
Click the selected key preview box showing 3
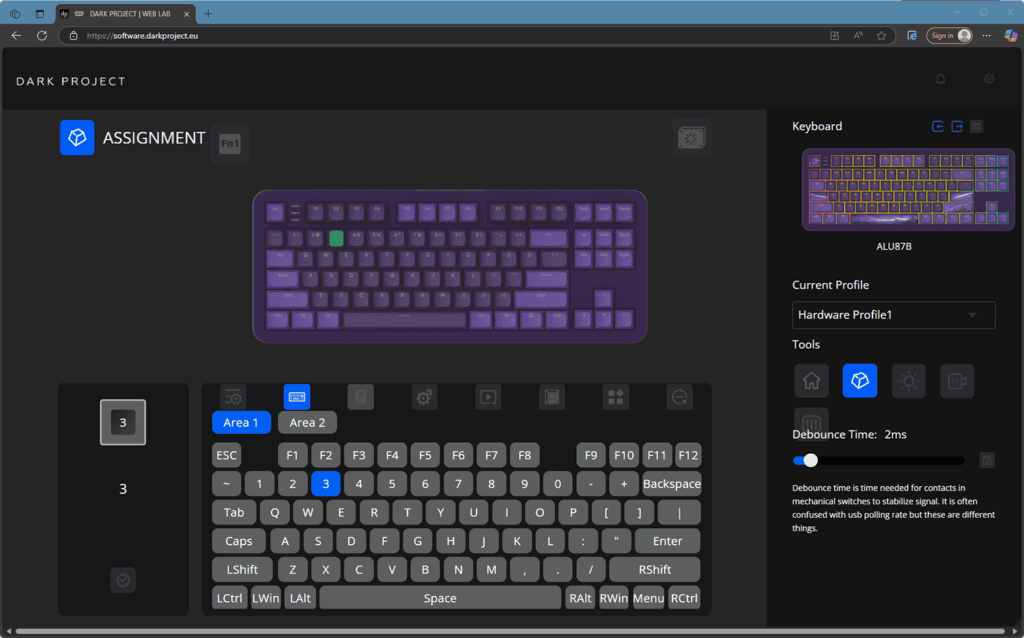[123, 423]
